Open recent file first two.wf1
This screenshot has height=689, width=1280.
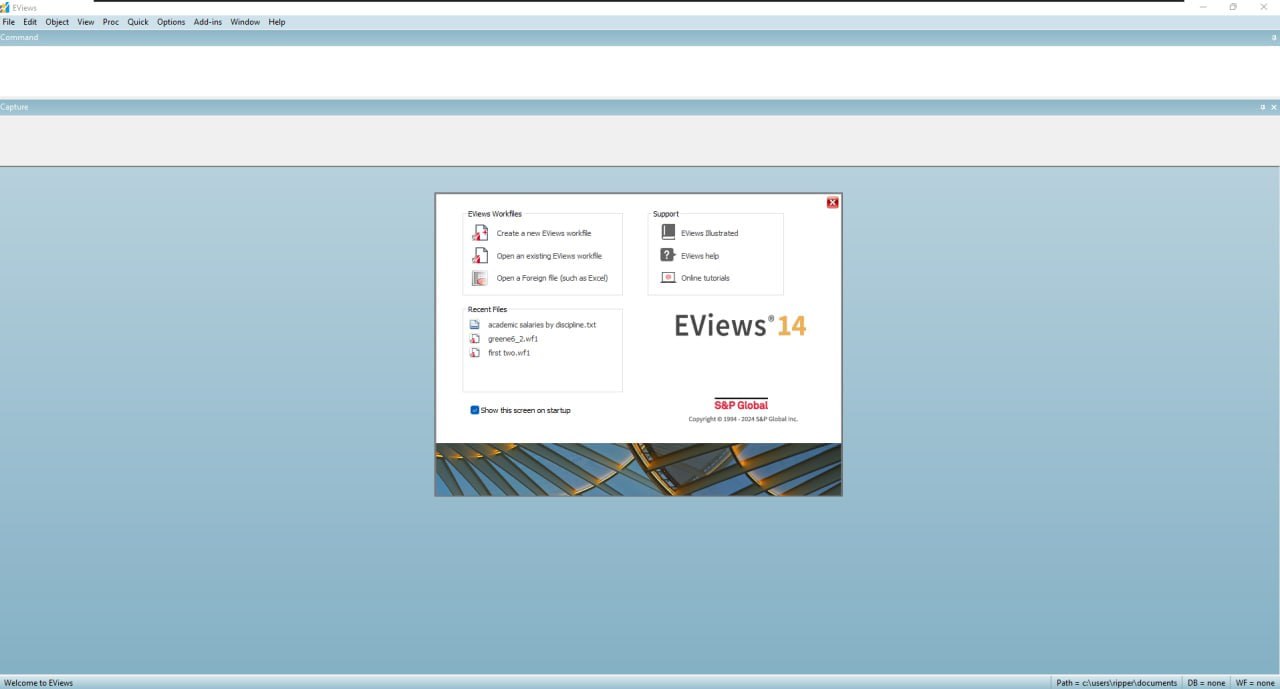(x=509, y=353)
